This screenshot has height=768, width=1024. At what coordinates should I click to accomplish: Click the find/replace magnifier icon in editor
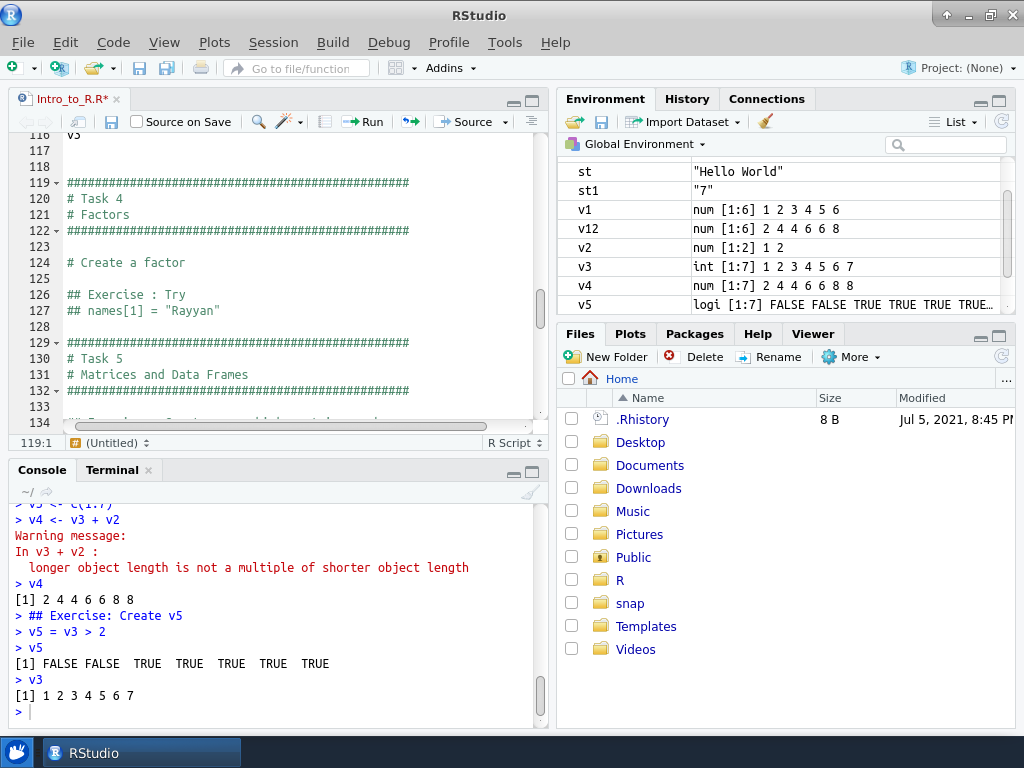(258, 122)
